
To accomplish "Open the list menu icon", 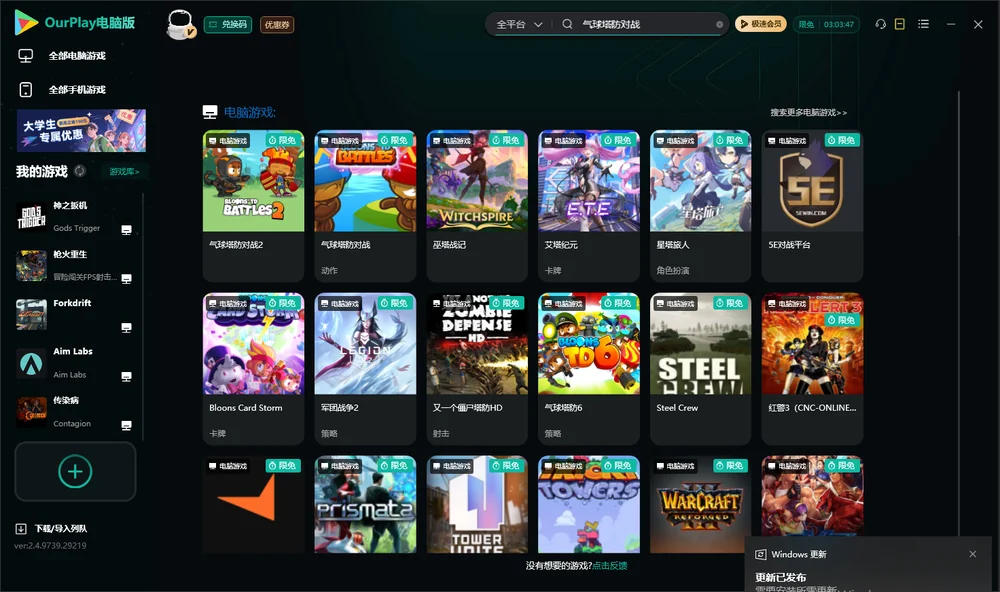I will [923, 24].
